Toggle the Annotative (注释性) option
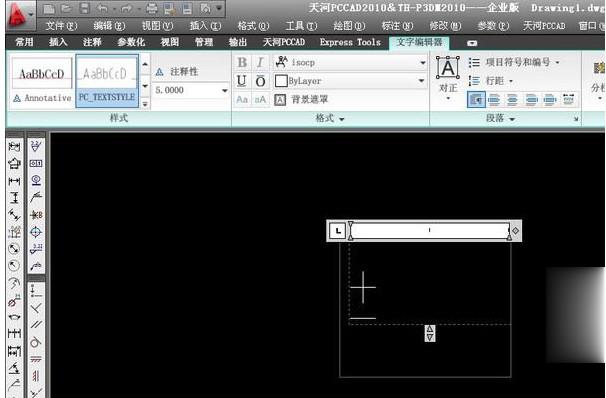Viewport: 606px width, 398px height. 177,71
